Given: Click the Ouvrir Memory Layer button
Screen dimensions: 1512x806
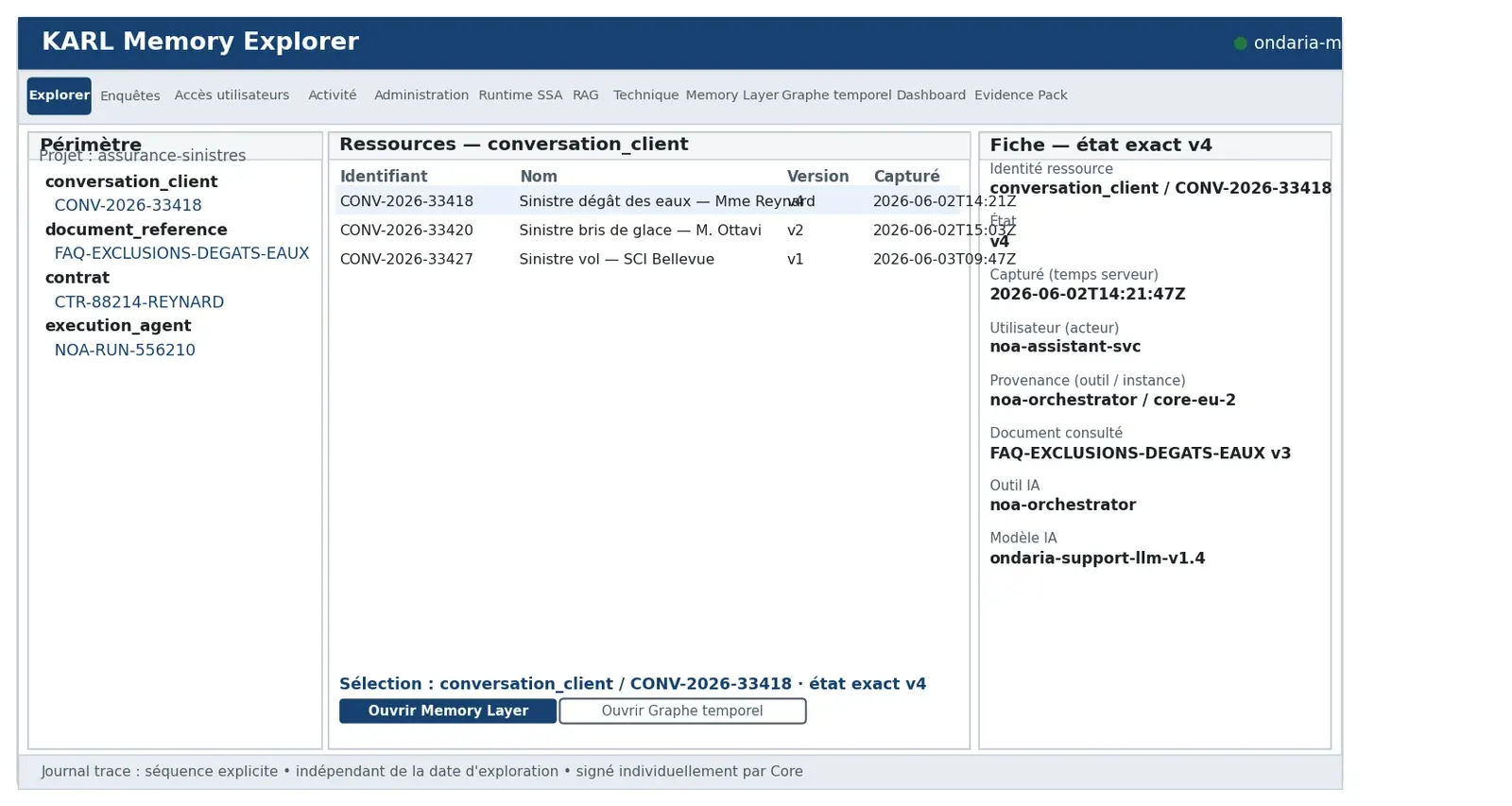Looking at the screenshot, I should pyautogui.click(x=448, y=711).
